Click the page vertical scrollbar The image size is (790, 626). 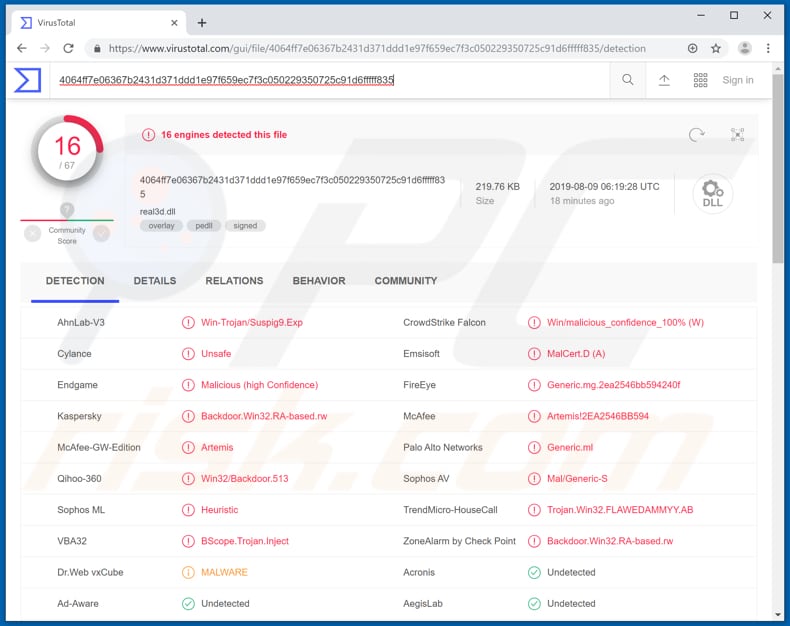coord(778,168)
